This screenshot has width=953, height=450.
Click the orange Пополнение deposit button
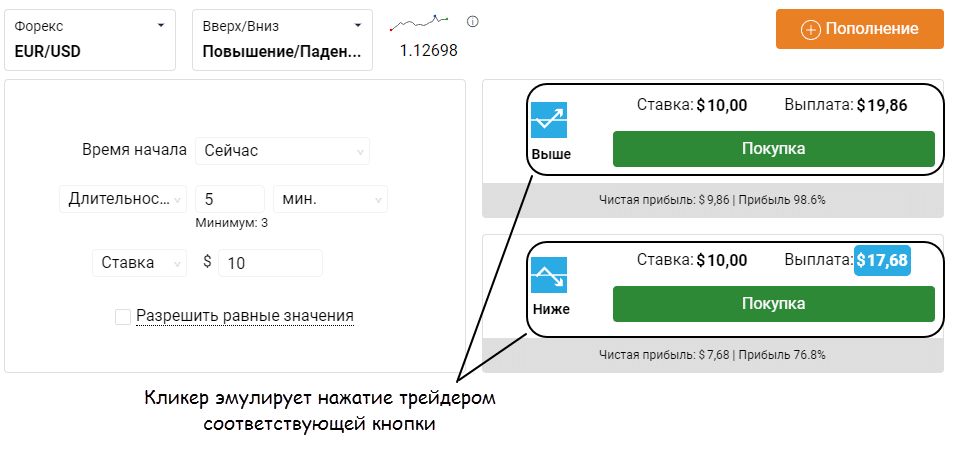coord(860,29)
